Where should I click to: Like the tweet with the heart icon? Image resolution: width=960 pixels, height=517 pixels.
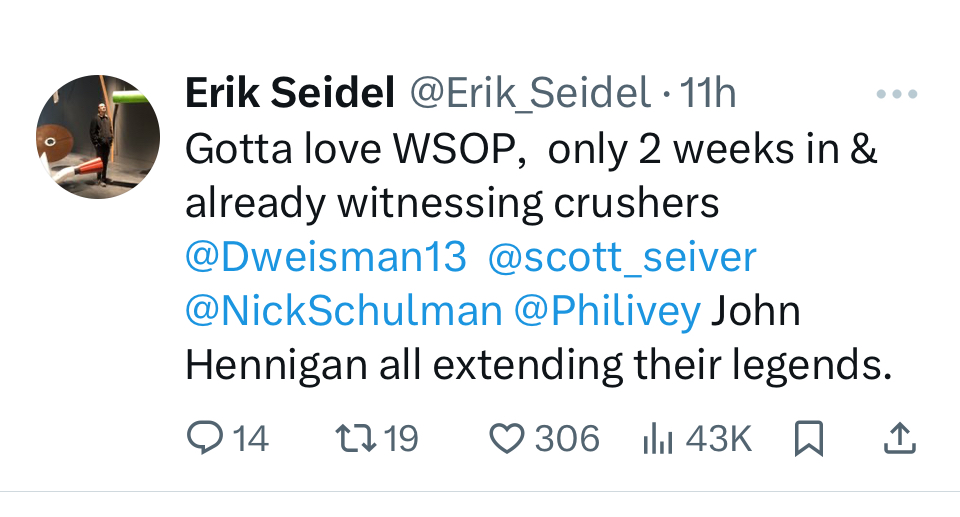[509, 438]
